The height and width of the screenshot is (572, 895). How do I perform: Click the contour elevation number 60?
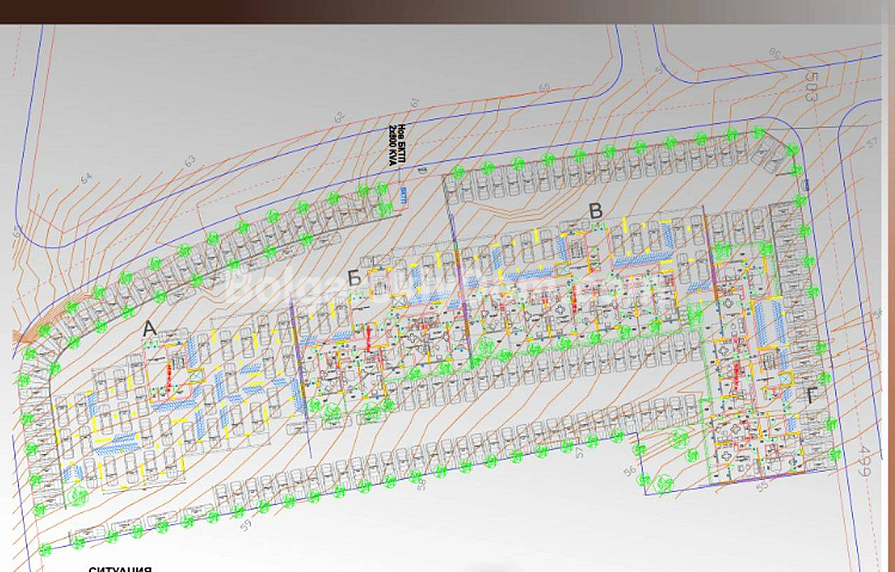(544, 88)
